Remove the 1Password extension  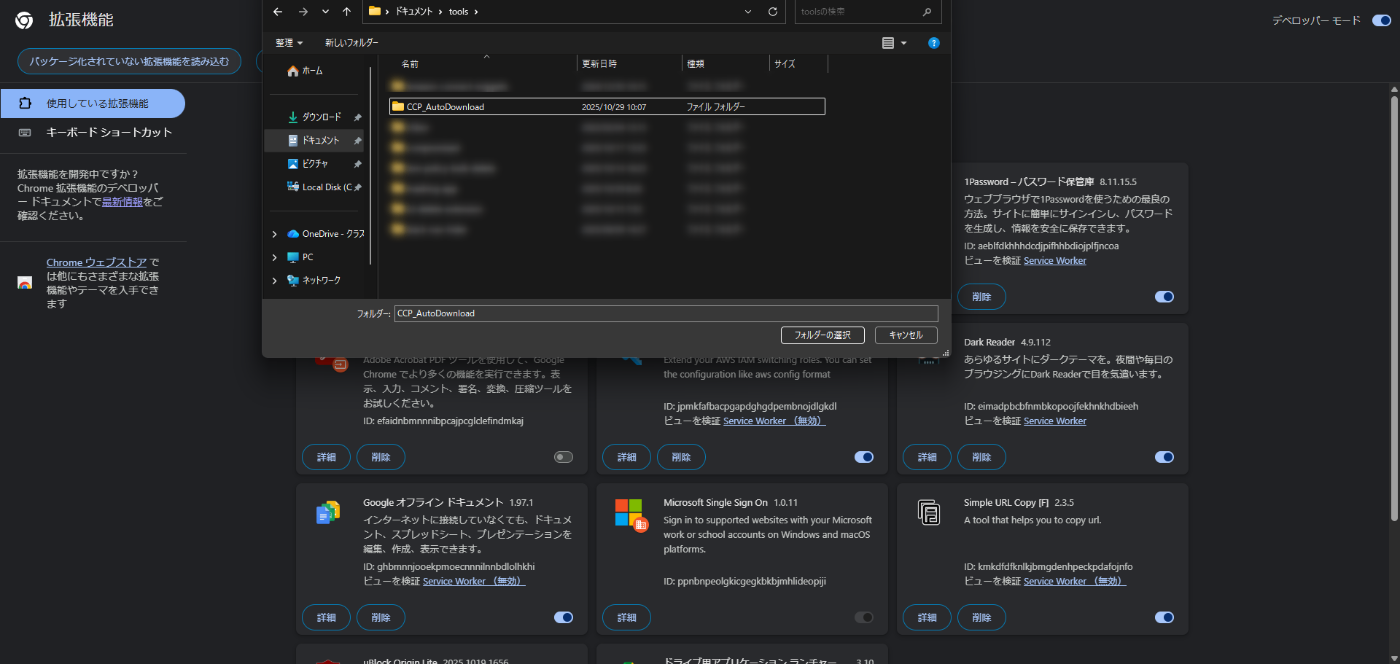pos(981,297)
